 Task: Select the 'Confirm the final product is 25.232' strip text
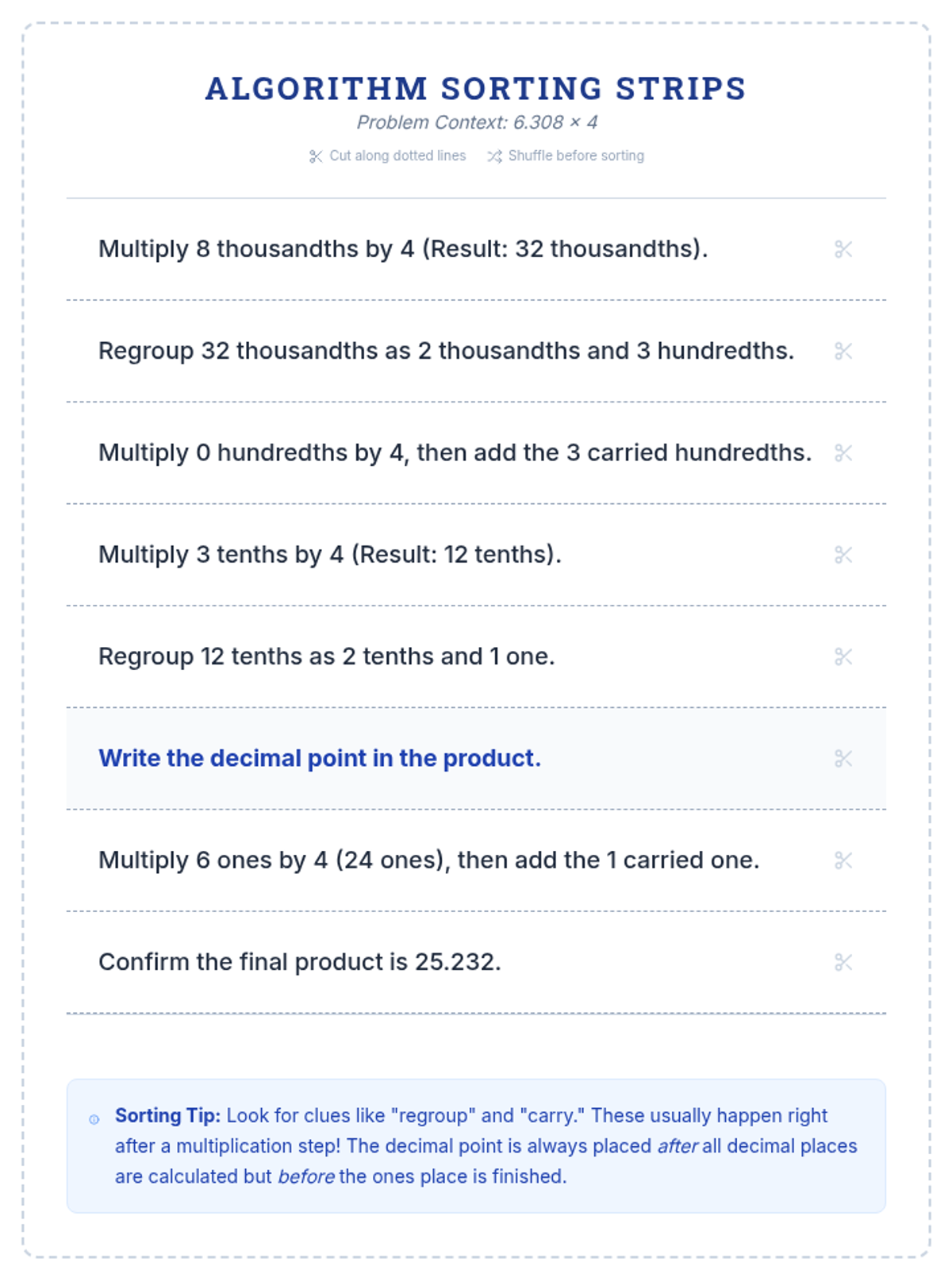pyautogui.click(x=299, y=962)
